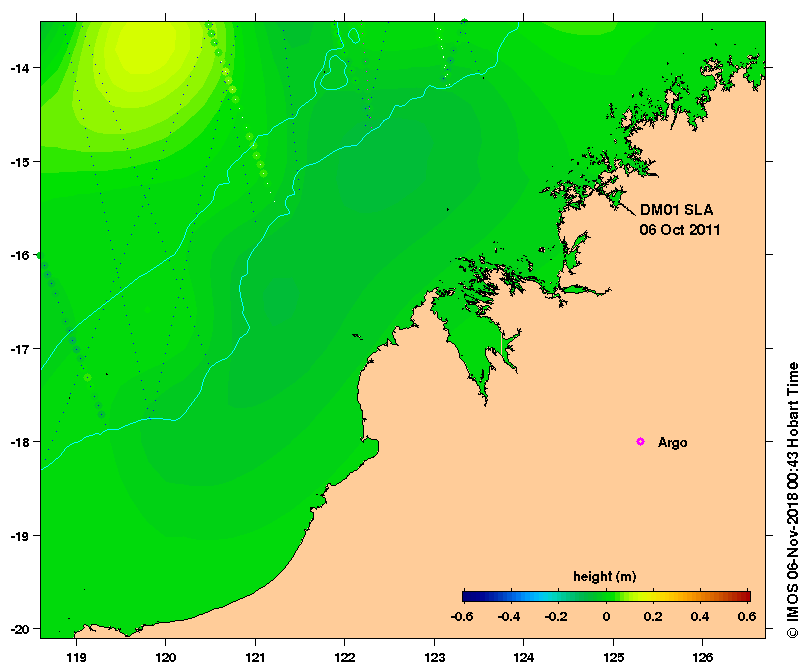809x672 pixels.
Task: Click longitude label '120'
Action: [166, 658]
